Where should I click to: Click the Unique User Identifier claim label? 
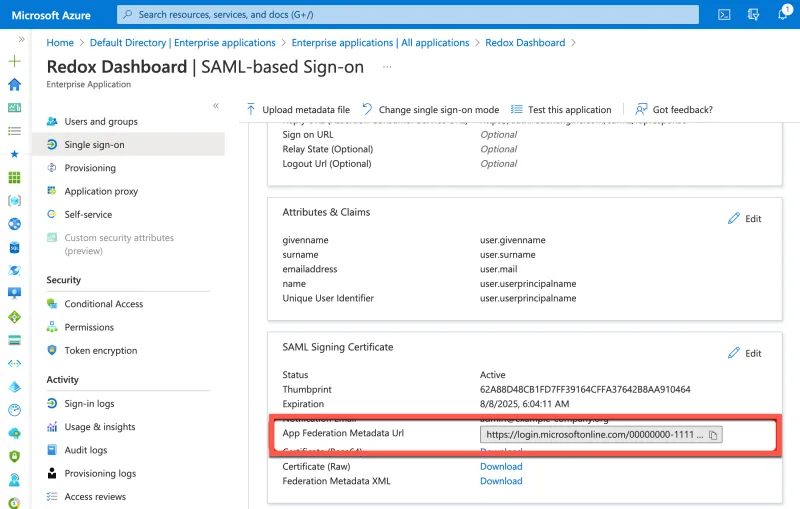(328, 298)
